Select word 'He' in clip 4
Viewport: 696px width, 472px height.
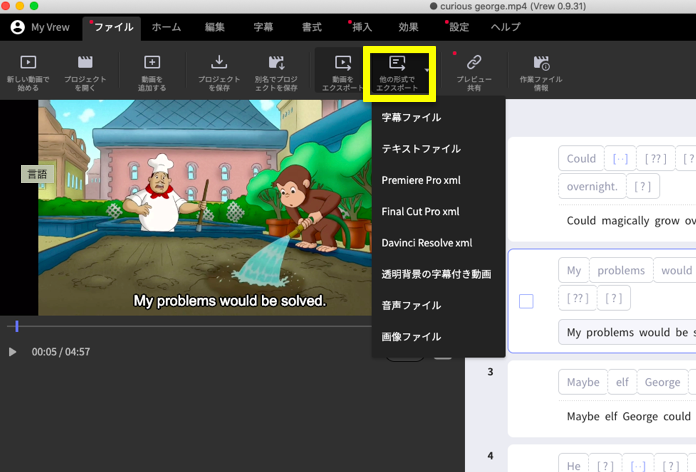pyautogui.click(x=573, y=465)
